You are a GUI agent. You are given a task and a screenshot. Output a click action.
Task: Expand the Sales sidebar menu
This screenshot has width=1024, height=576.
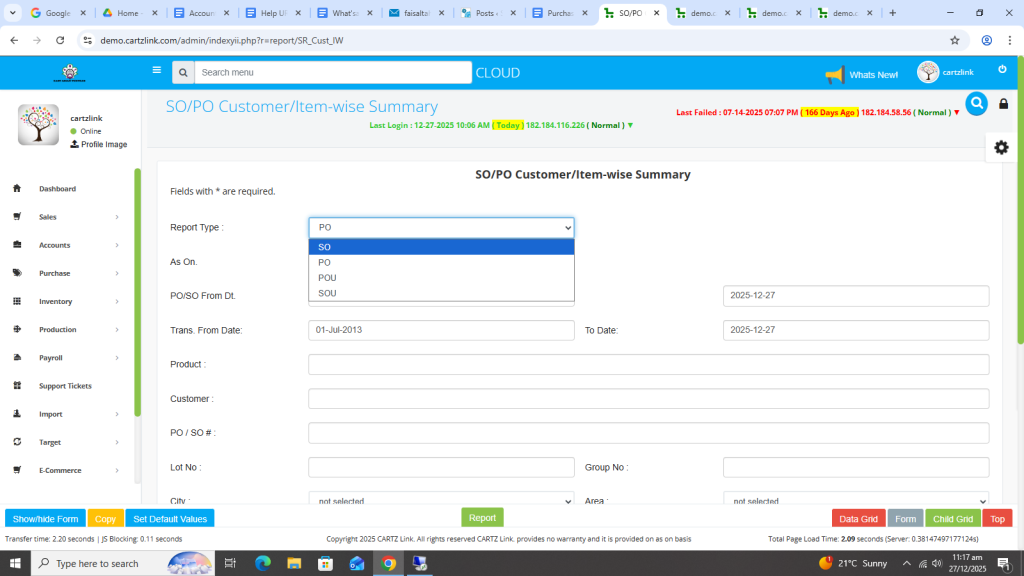(x=66, y=217)
